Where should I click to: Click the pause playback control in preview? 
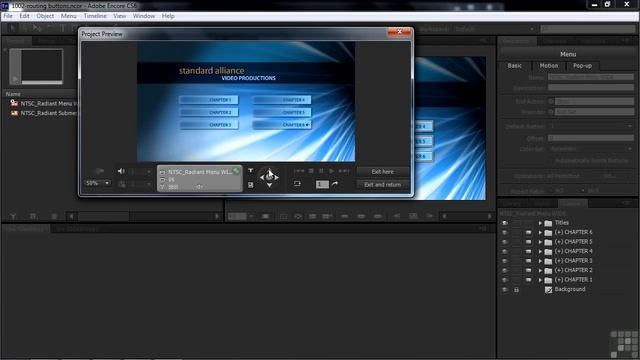coord(321,171)
